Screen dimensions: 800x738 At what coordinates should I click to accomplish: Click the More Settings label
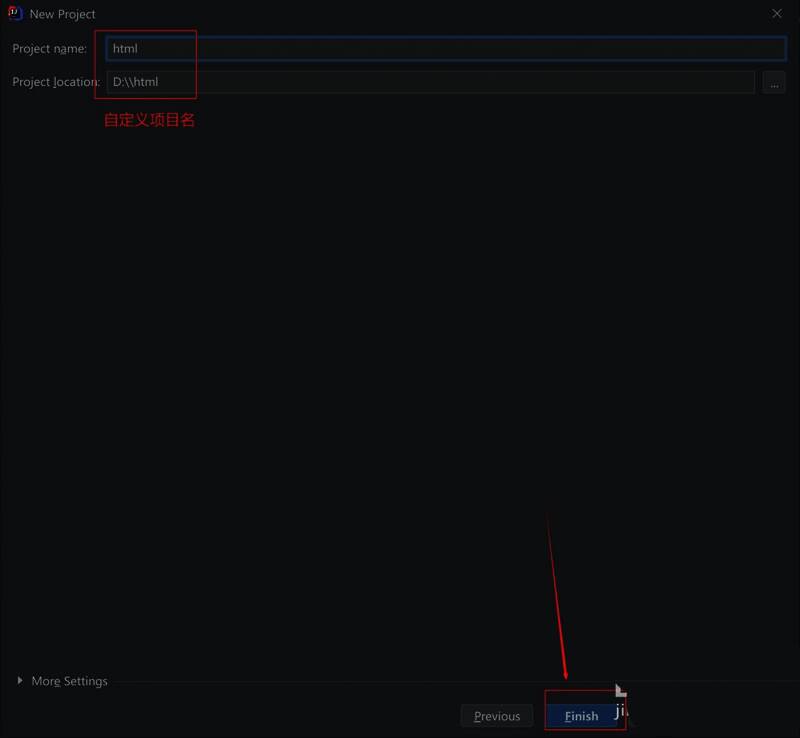pos(69,681)
